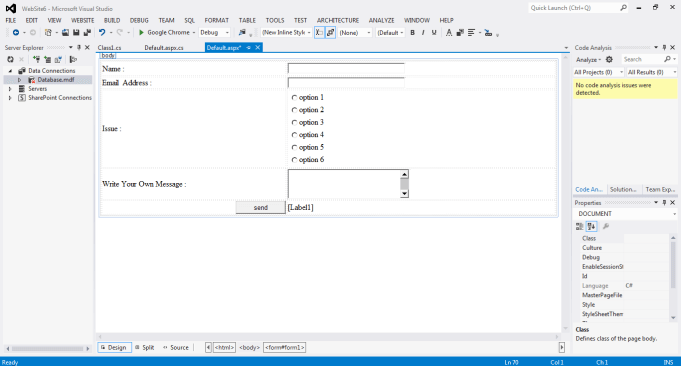Select the <form#form1> breadcrumb tag
This screenshot has height=366, width=681.
(284, 347)
